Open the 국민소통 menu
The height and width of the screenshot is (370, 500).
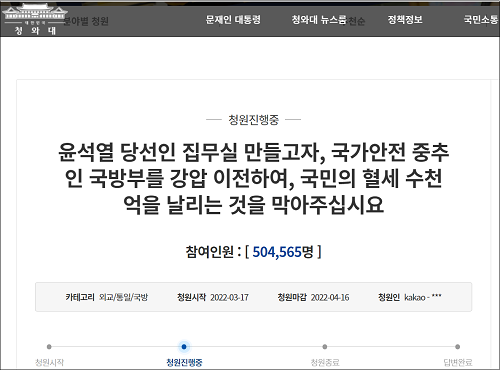point(481,20)
